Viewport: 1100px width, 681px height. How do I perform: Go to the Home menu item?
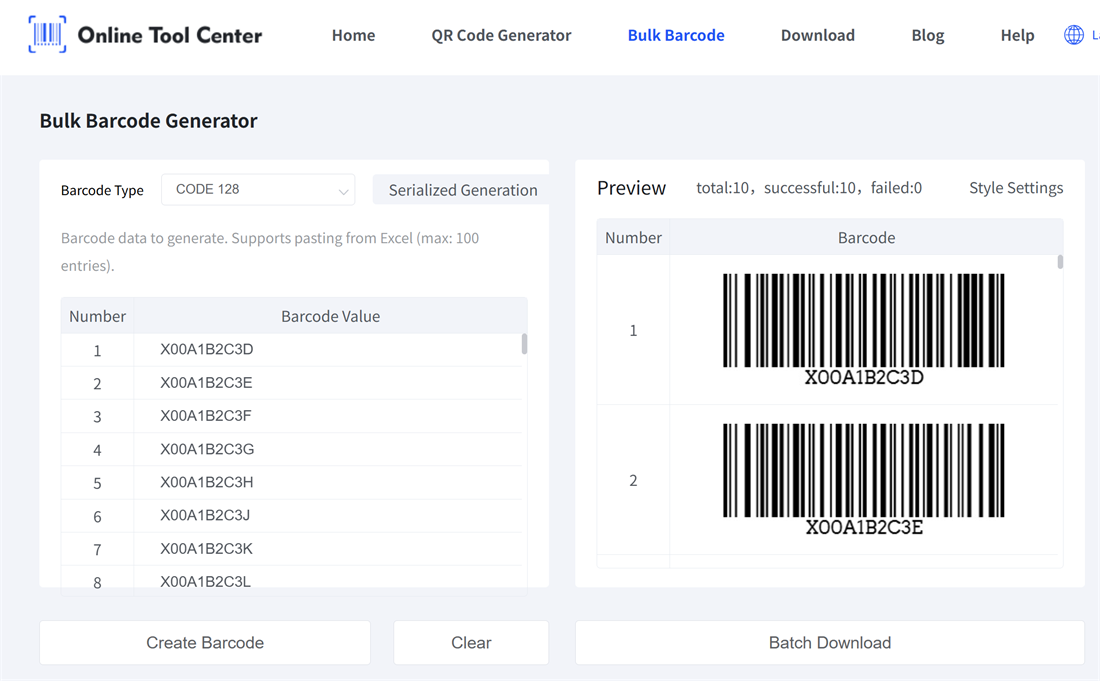353,34
